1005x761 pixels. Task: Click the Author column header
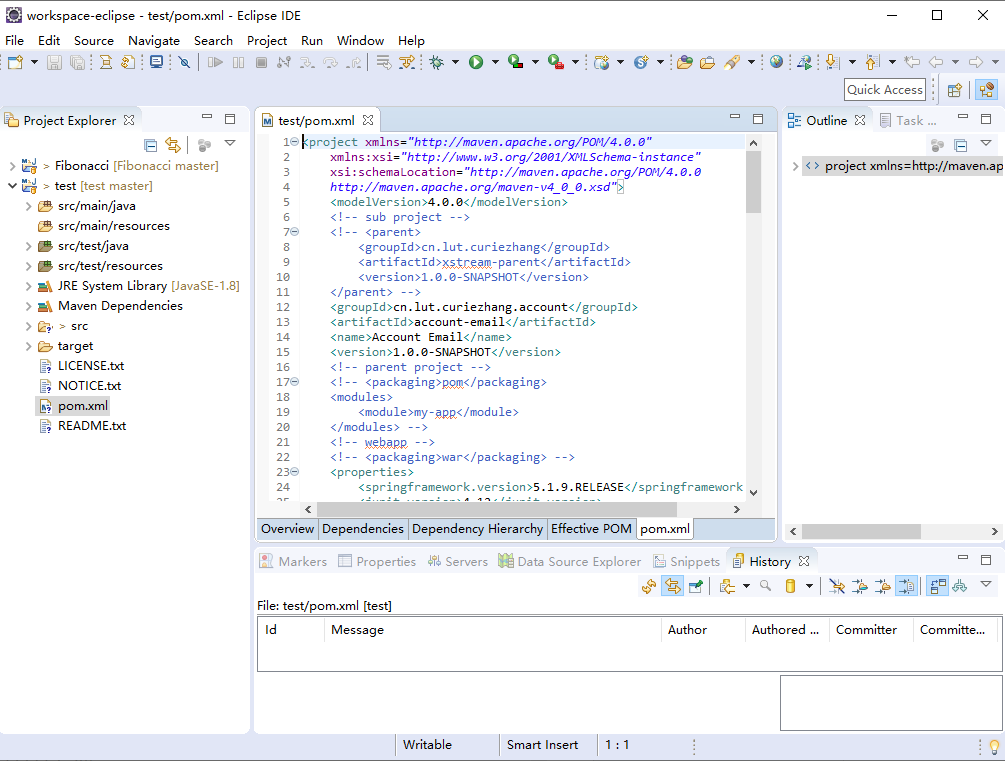tap(703, 630)
